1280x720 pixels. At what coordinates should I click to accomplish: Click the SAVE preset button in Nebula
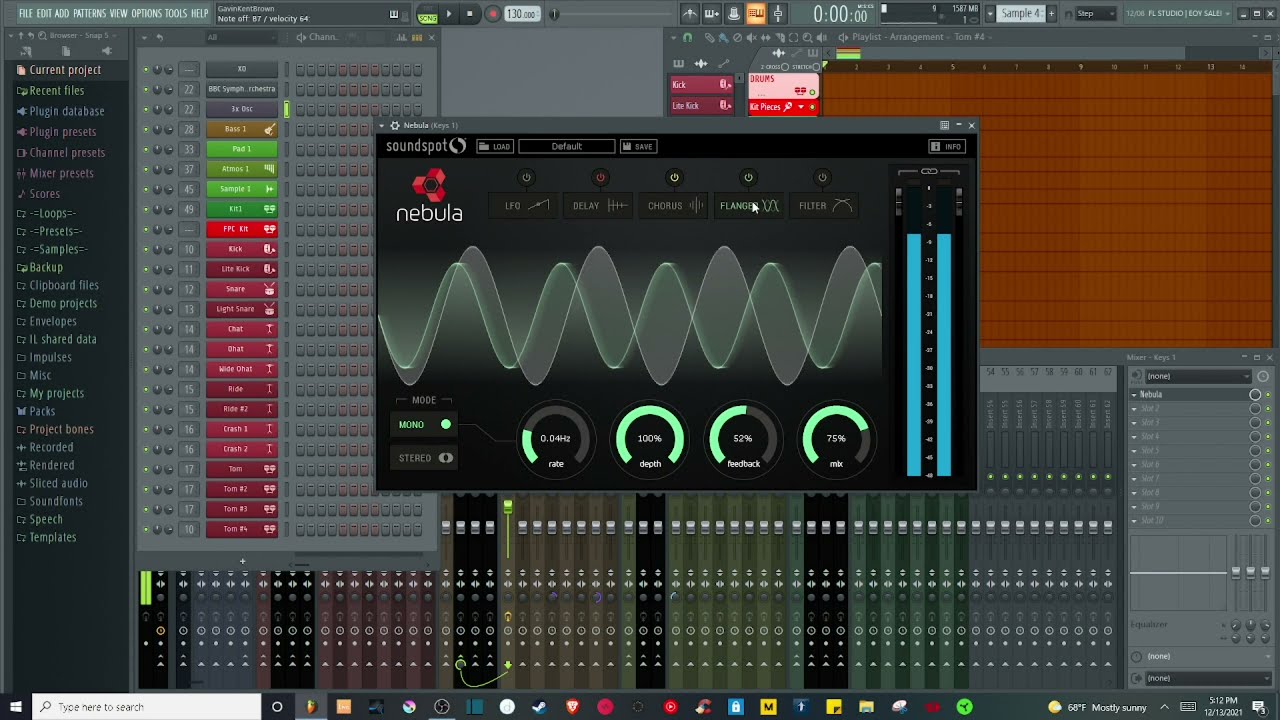[x=637, y=147]
